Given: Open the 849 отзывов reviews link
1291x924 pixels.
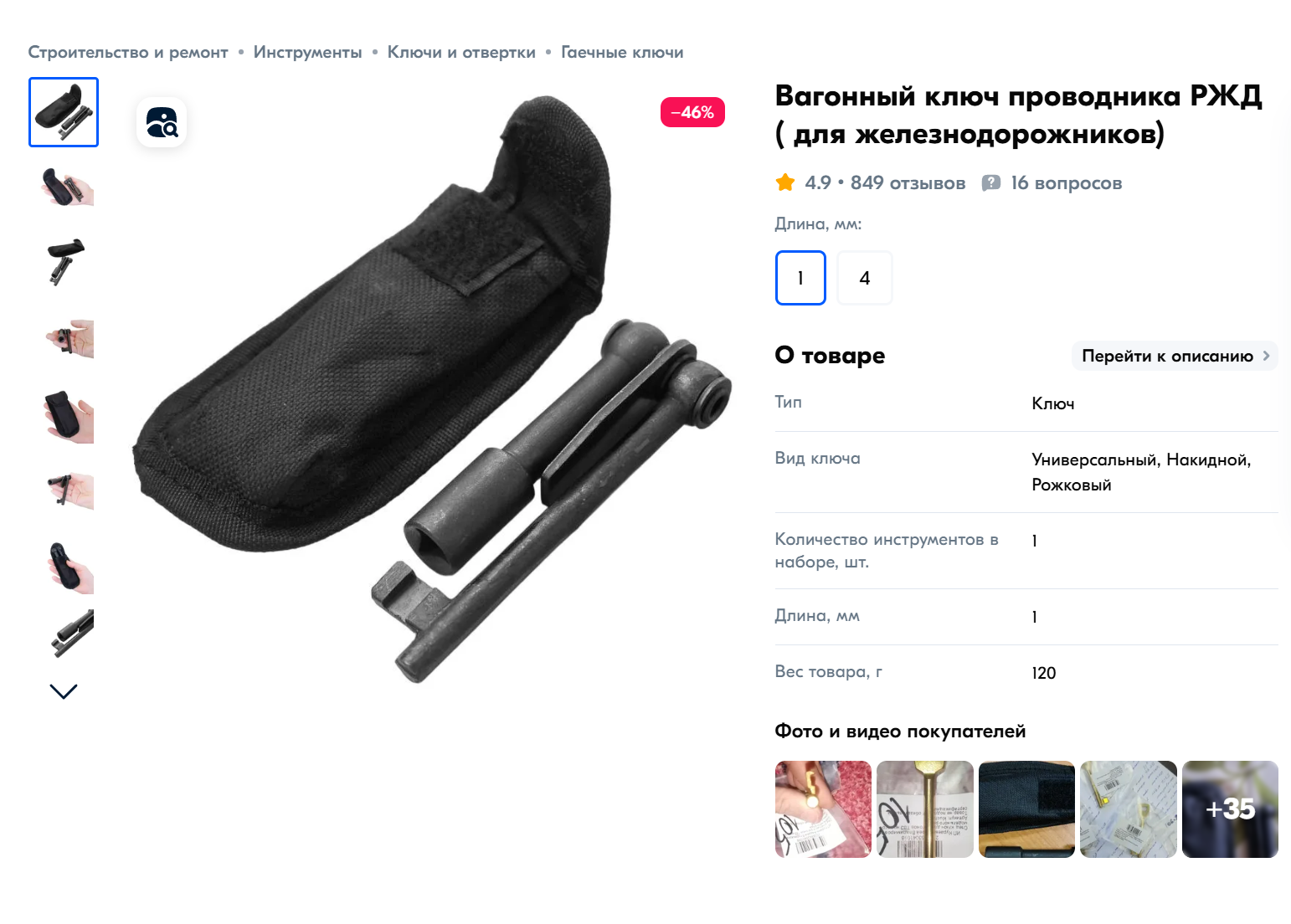Looking at the screenshot, I should coord(908,182).
